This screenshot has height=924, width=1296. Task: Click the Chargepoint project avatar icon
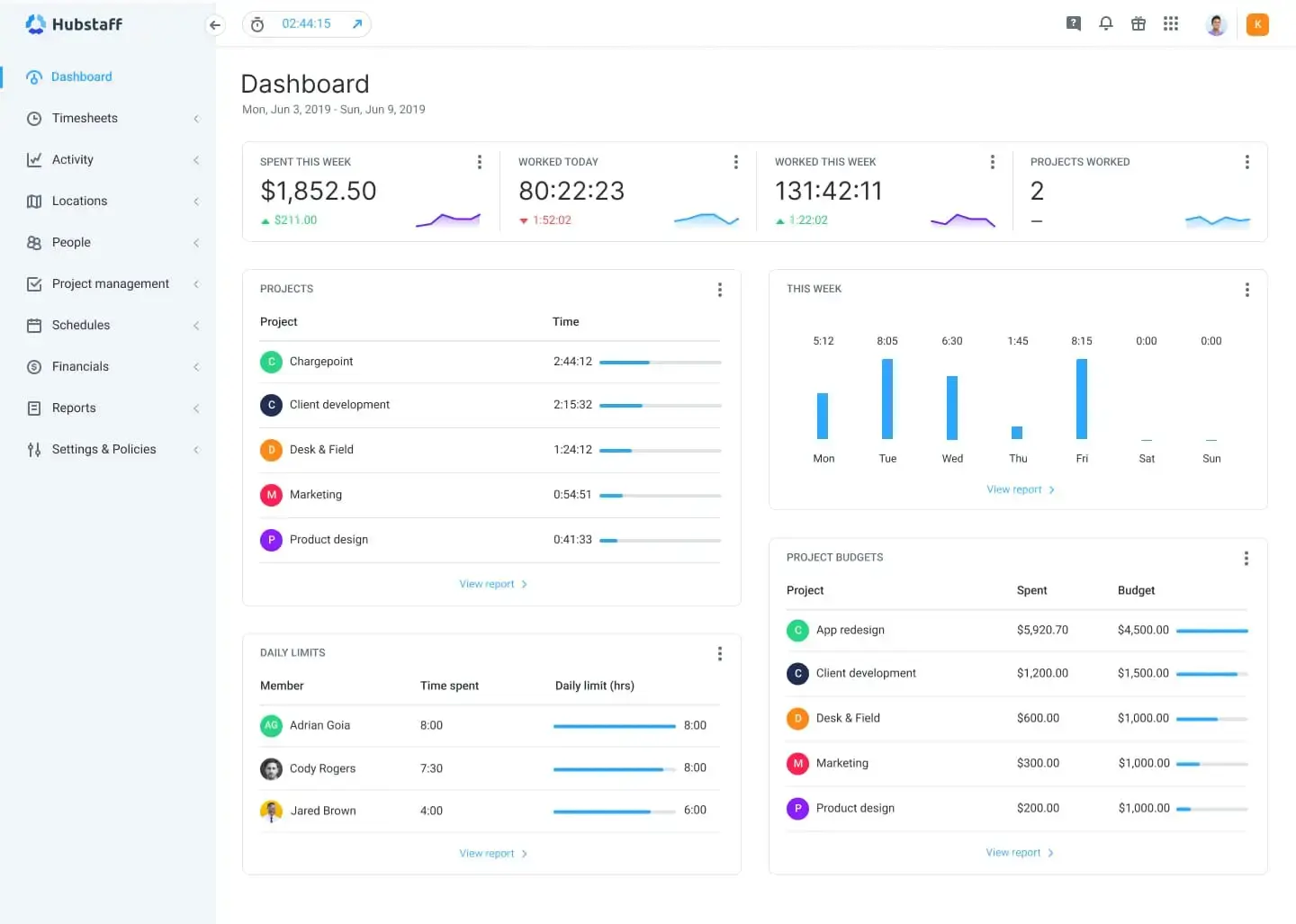pyautogui.click(x=271, y=361)
